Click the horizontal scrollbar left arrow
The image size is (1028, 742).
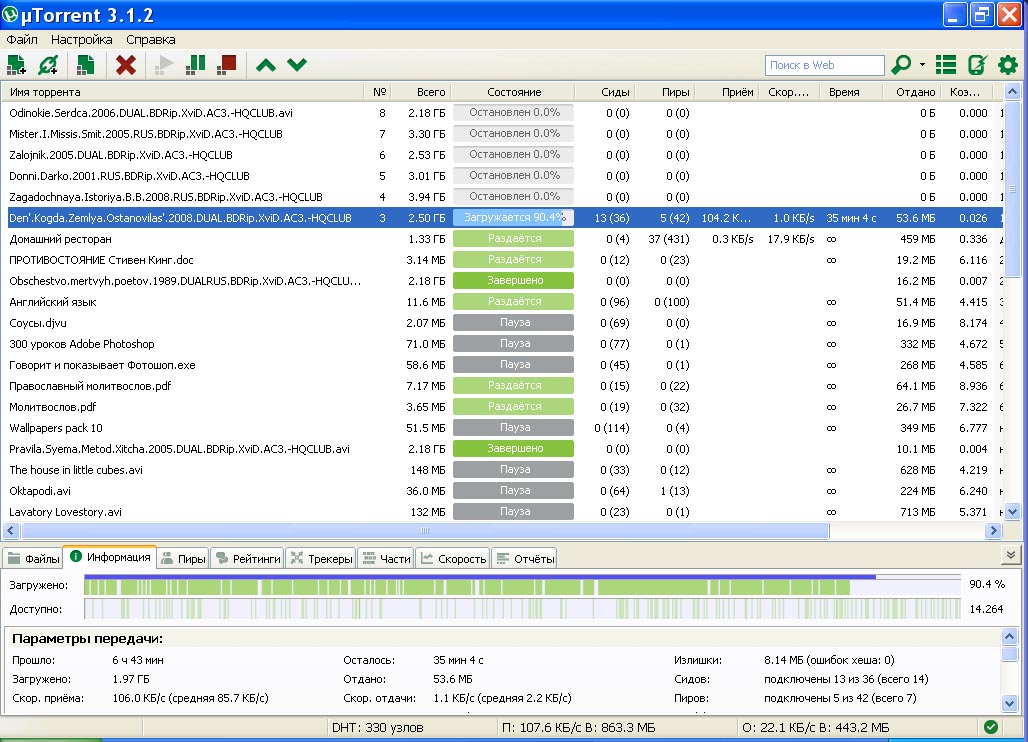11,530
